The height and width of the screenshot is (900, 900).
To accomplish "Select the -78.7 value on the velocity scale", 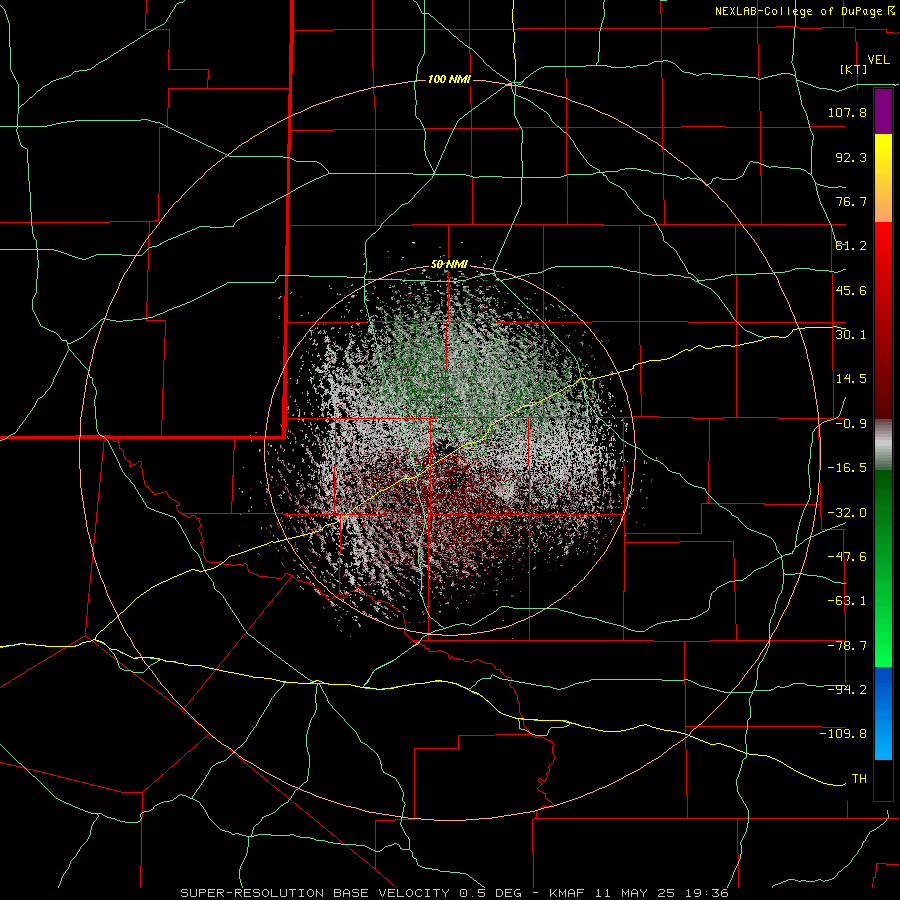I will [847, 646].
